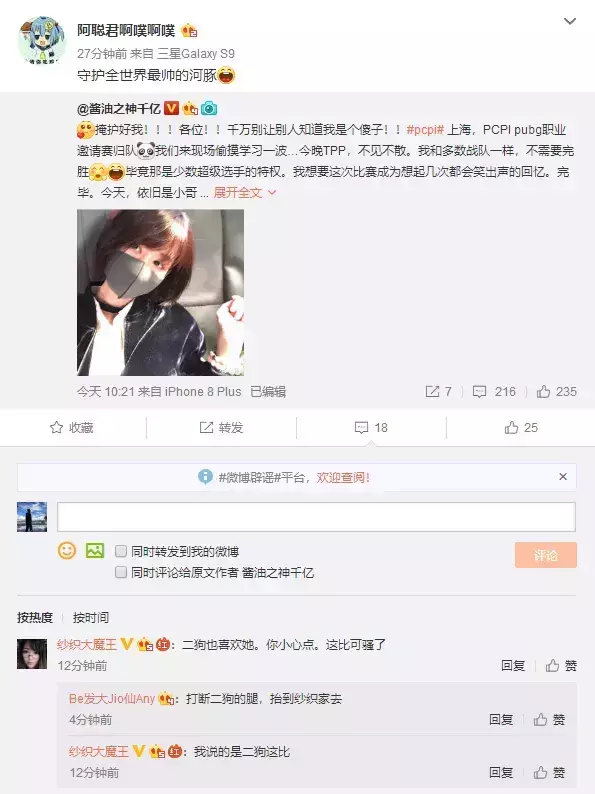The height and width of the screenshot is (794, 595).
Task: Add this post to 收藏 favorites
Action: click(x=71, y=428)
